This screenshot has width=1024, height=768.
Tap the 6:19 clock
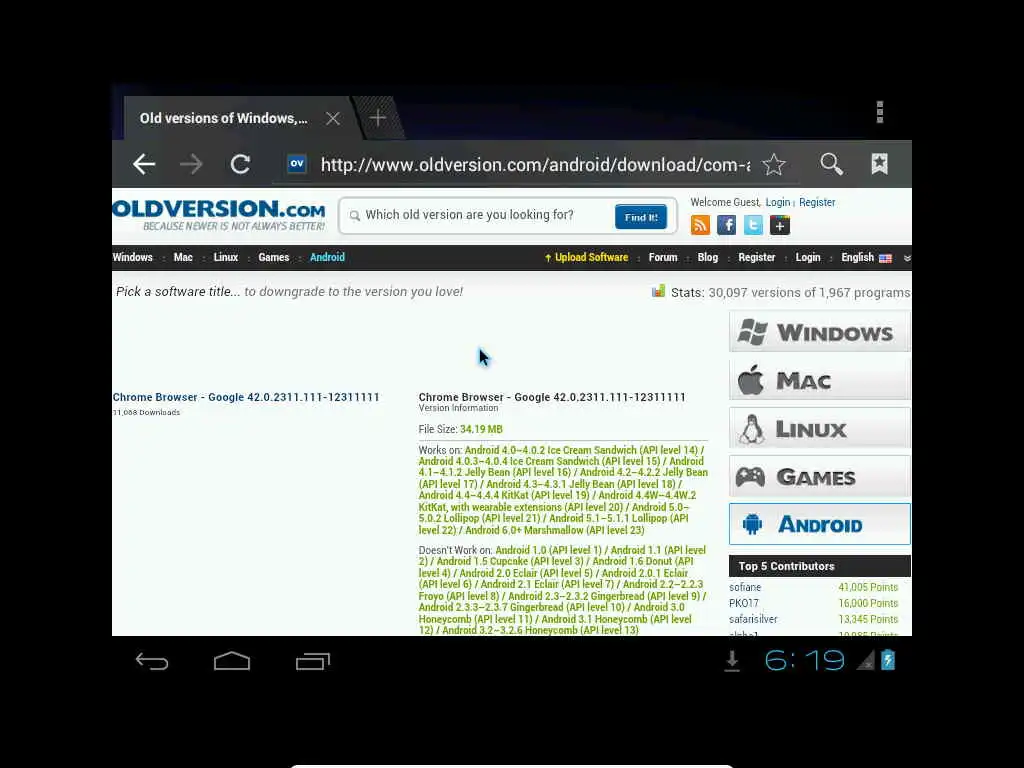805,660
